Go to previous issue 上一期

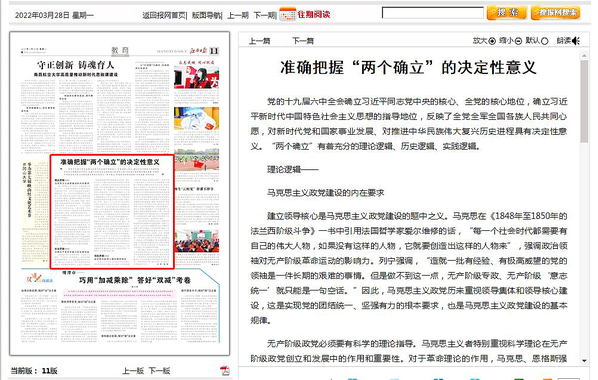click(x=238, y=15)
